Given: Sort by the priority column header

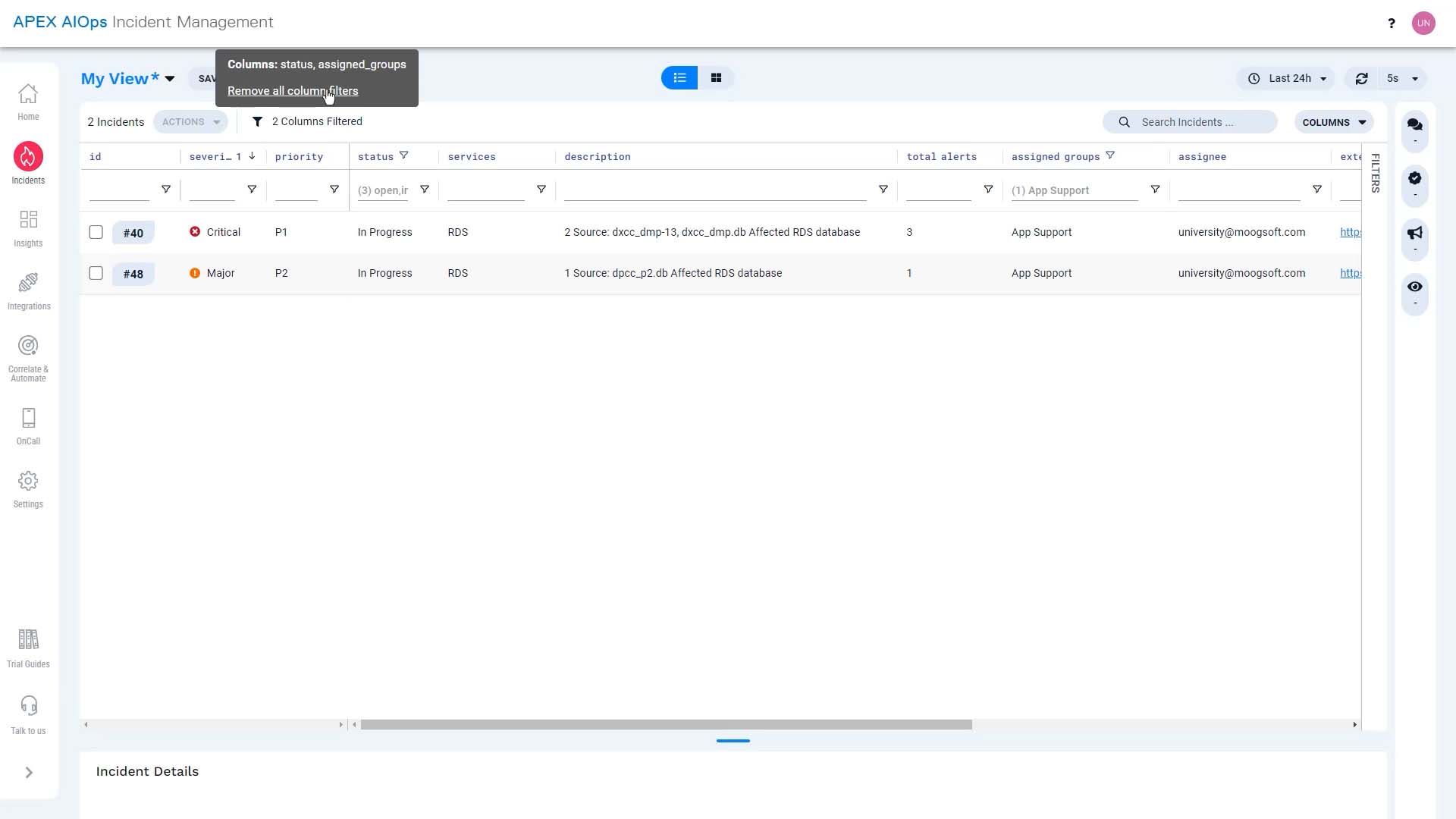Looking at the screenshot, I should [x=299, y=157].
